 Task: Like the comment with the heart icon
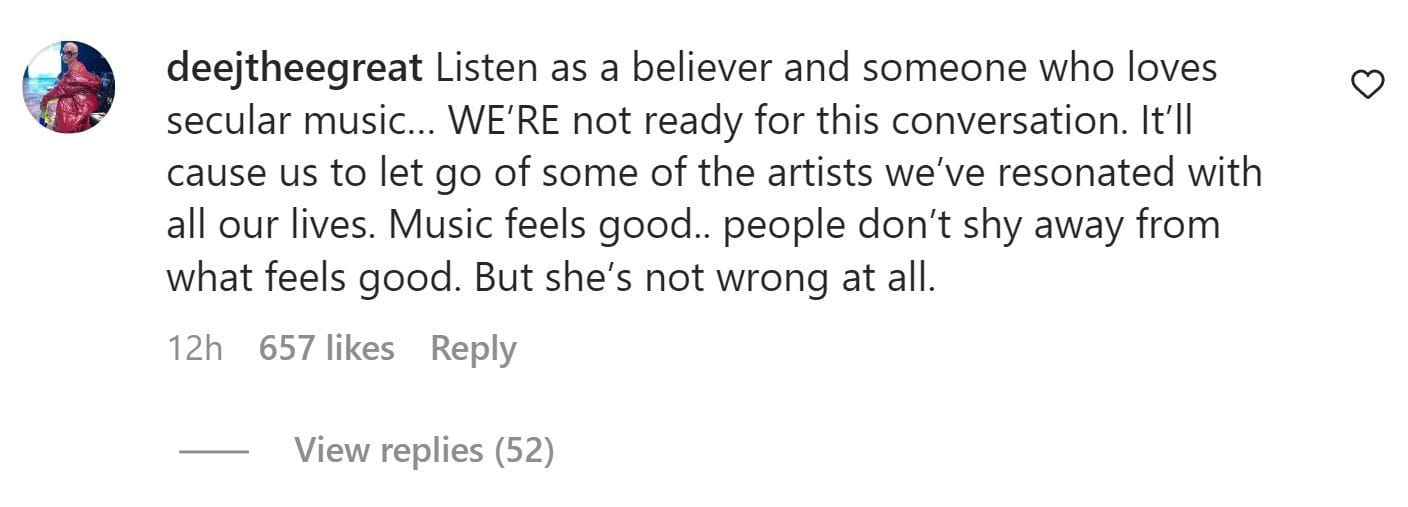(x=1367, y=86)
